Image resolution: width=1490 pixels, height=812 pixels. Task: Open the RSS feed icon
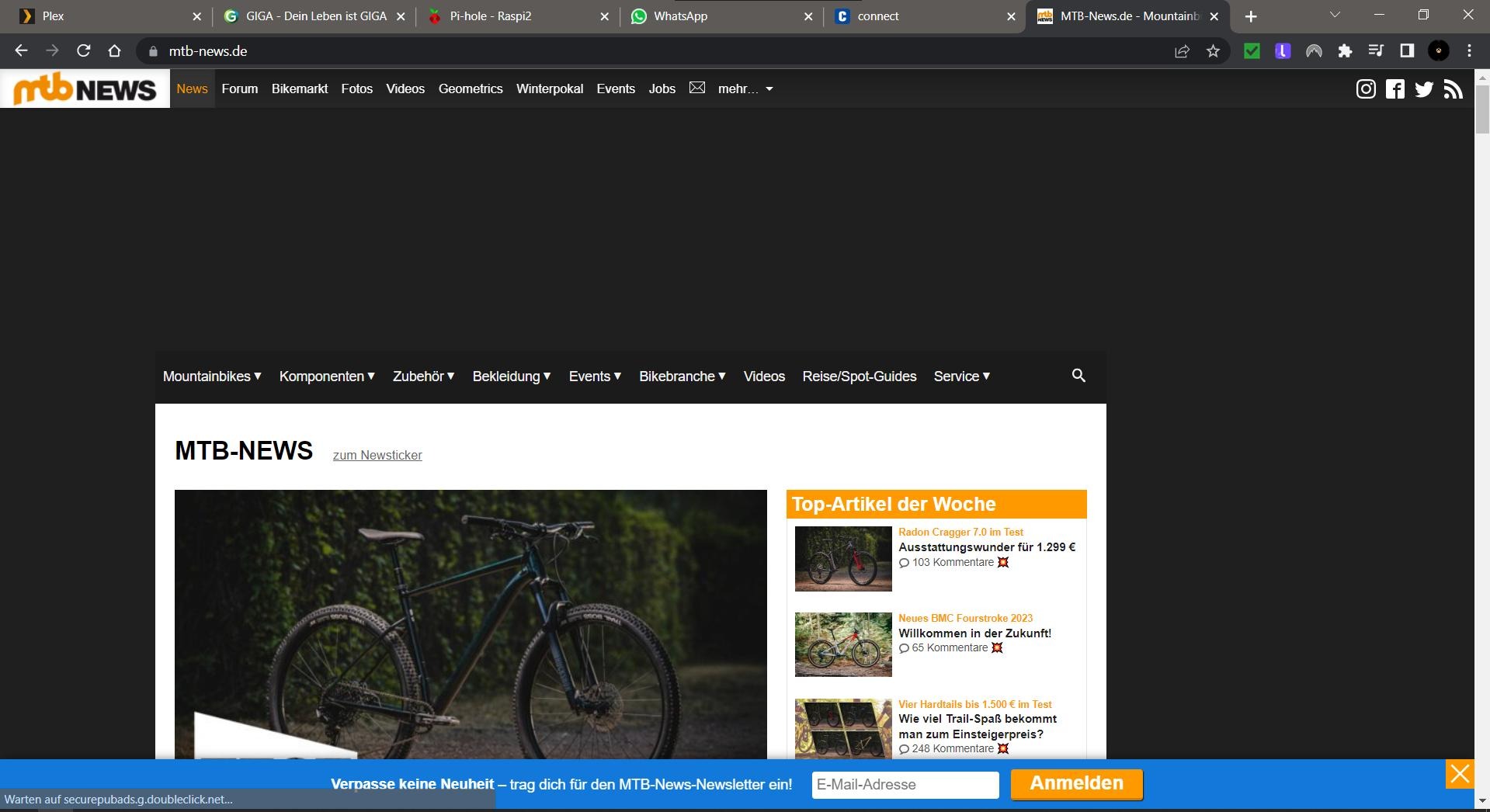(x=1453, y=89)
